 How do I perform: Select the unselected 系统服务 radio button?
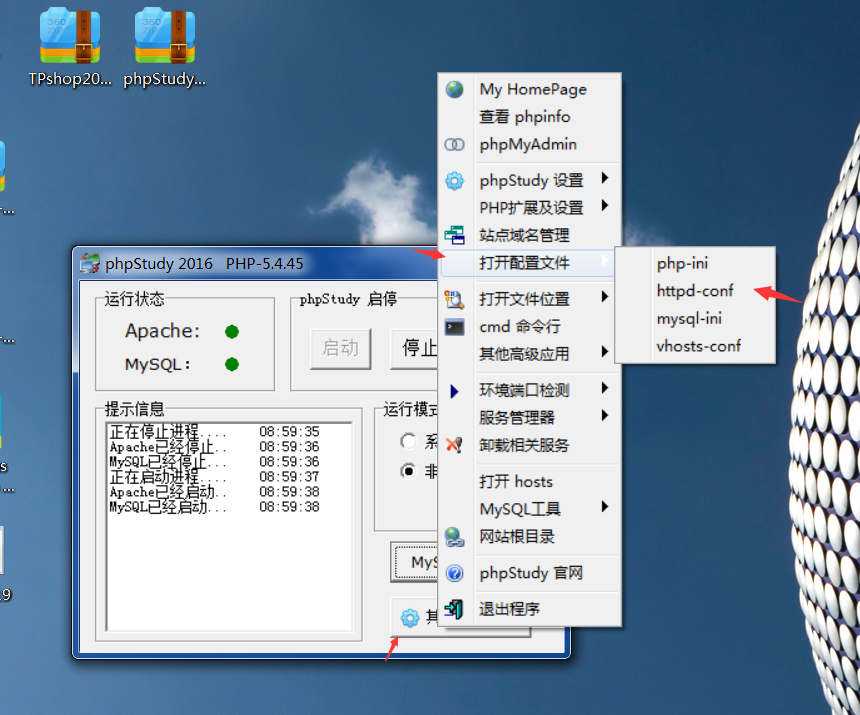coord(408,441)
